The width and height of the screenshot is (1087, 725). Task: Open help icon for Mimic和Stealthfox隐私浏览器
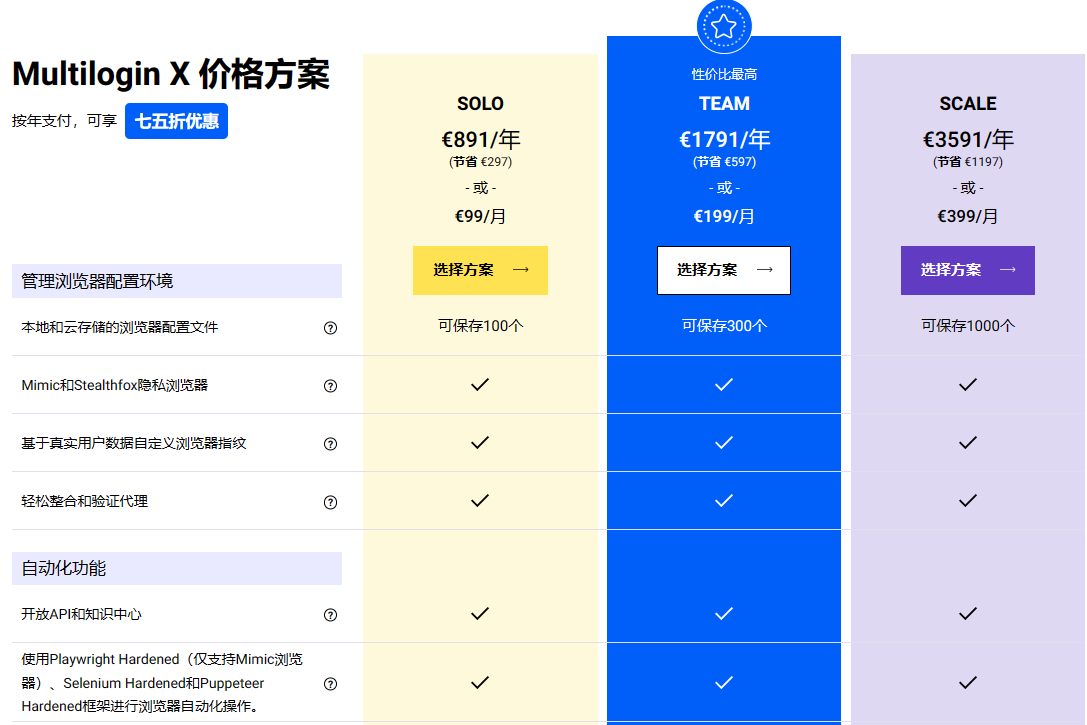[331, 386]
